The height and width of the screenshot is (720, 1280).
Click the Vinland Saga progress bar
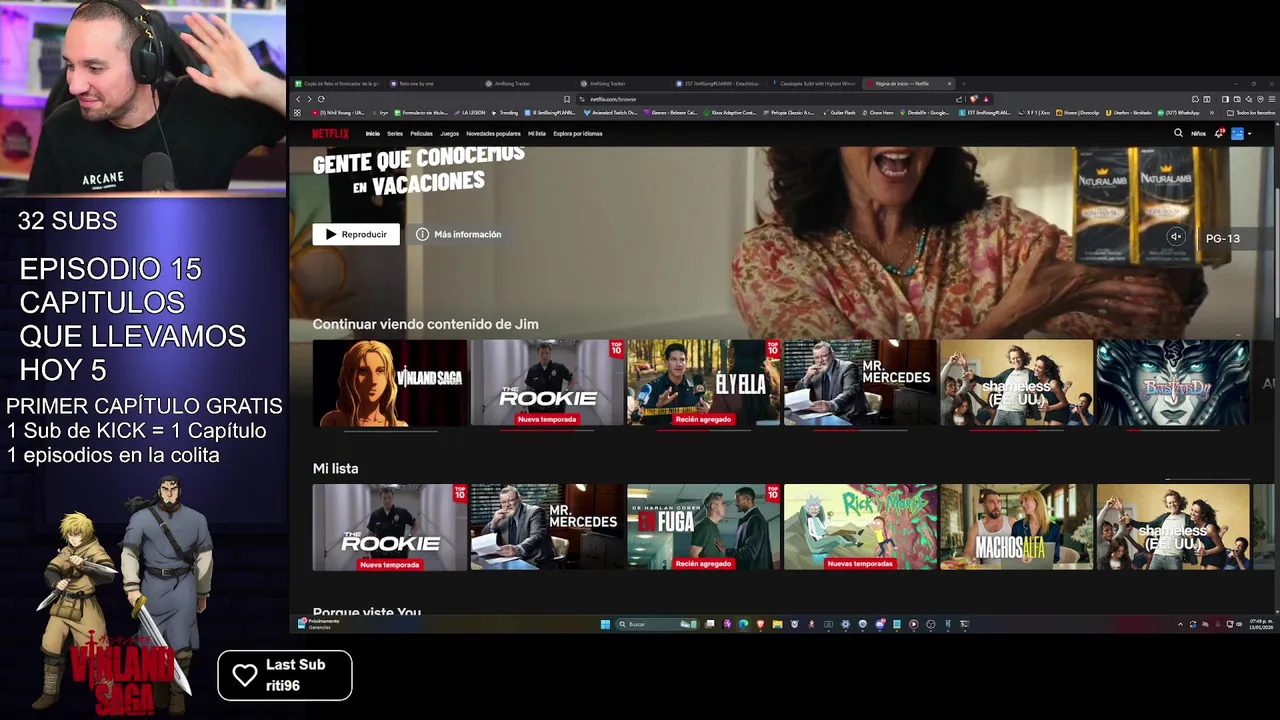coord(390,431)
